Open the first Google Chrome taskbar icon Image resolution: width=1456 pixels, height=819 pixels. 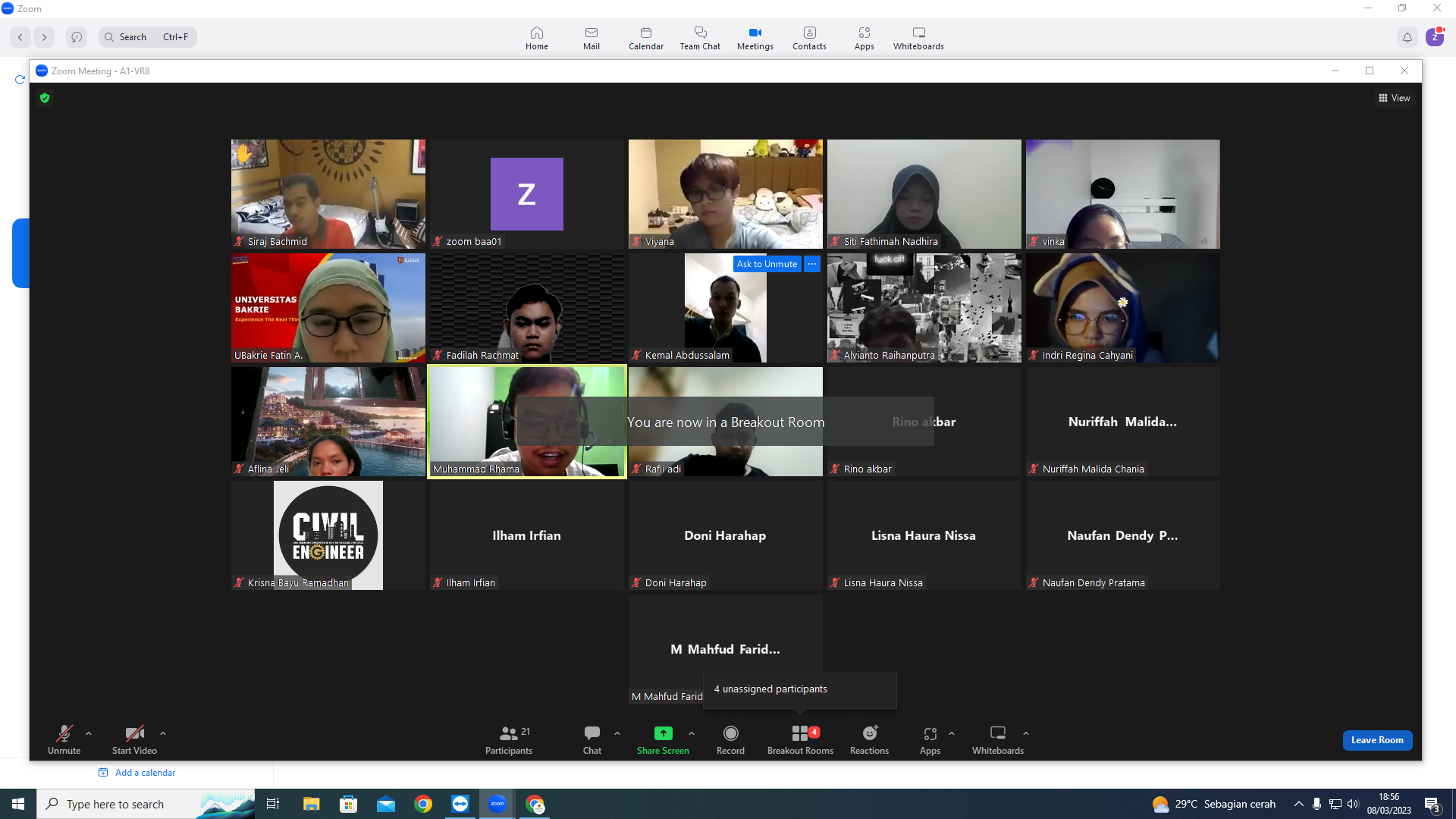pos(423,804)
